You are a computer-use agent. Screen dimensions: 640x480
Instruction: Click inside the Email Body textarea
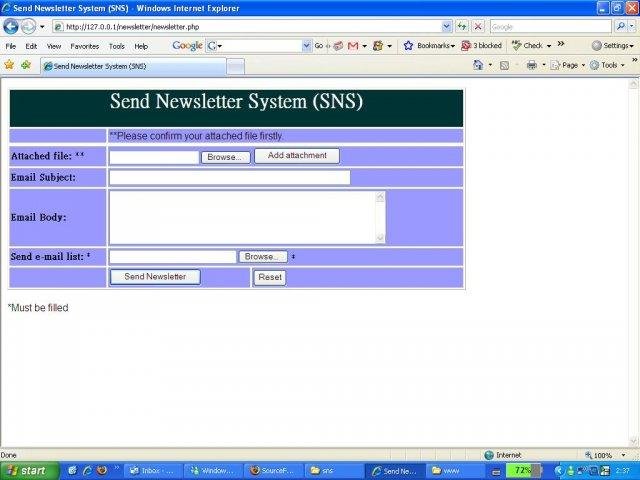point(242,218)
